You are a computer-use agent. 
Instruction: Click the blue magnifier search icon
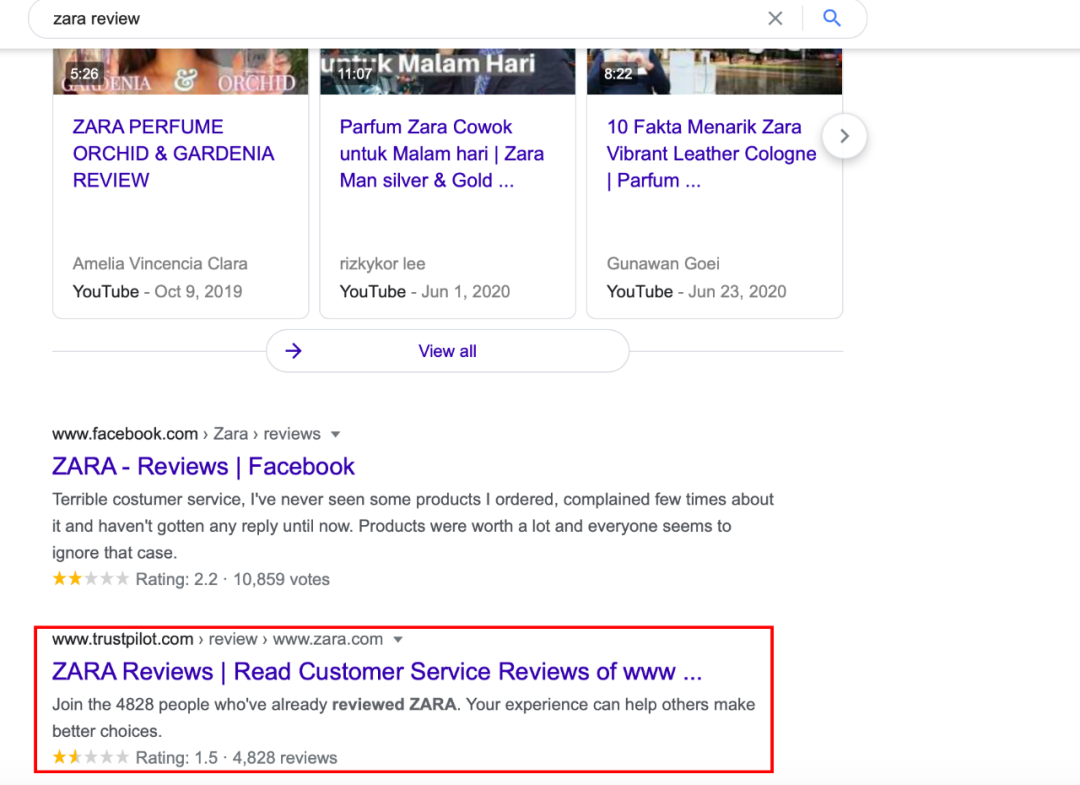point(831,18)
